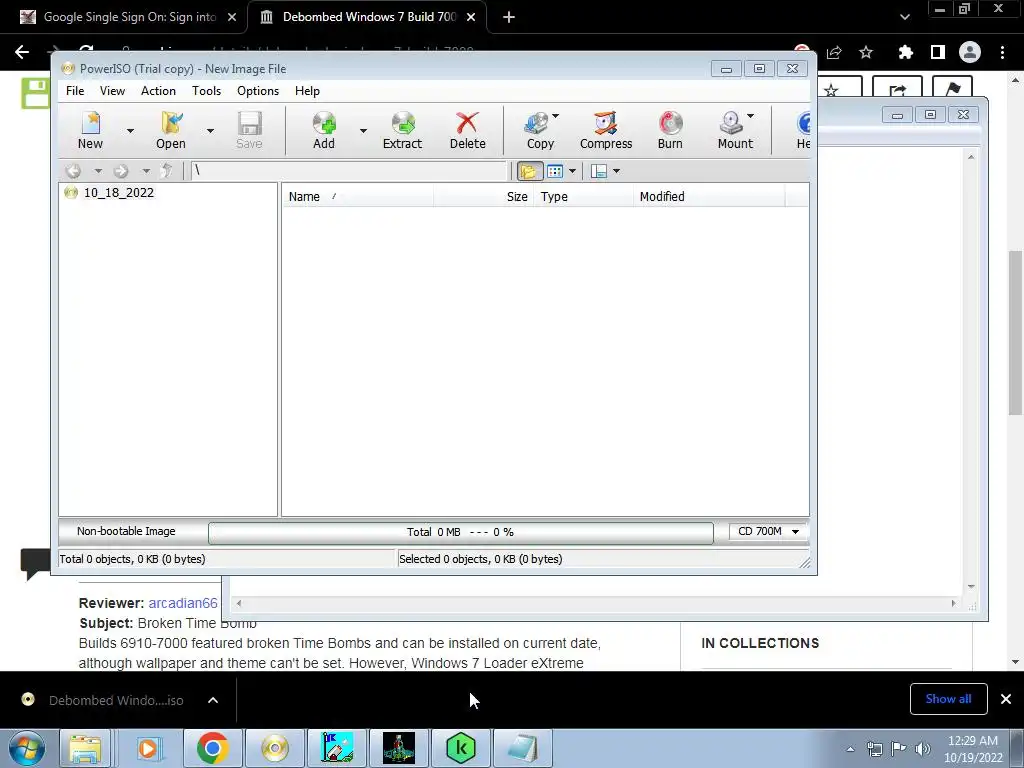This screenshot has width=1024, height=768.
Task: Click the Copy disc toolbar icon
Action: (x=539, y=130)
